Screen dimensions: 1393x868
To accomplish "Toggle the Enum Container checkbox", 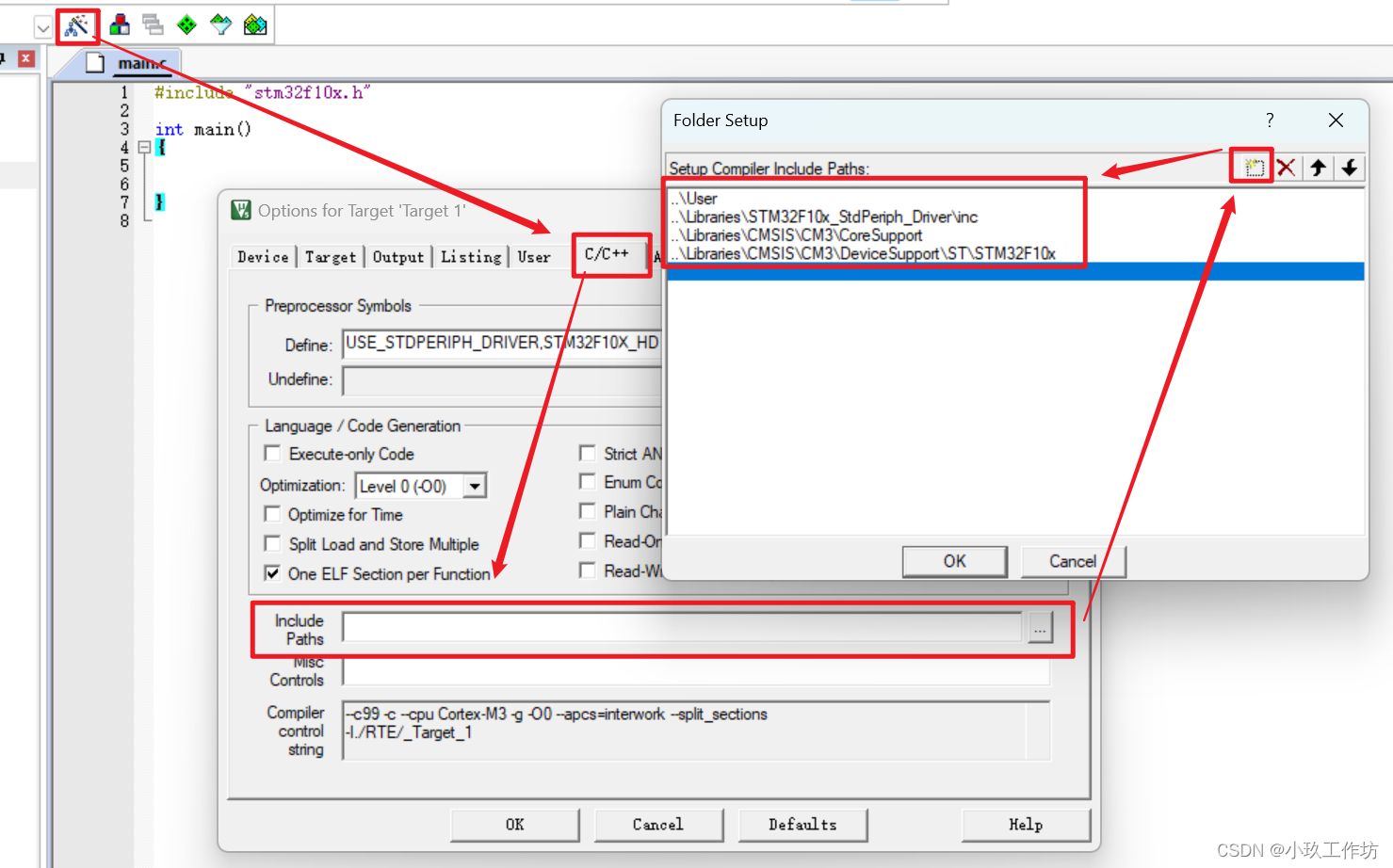I will [587, 482].
